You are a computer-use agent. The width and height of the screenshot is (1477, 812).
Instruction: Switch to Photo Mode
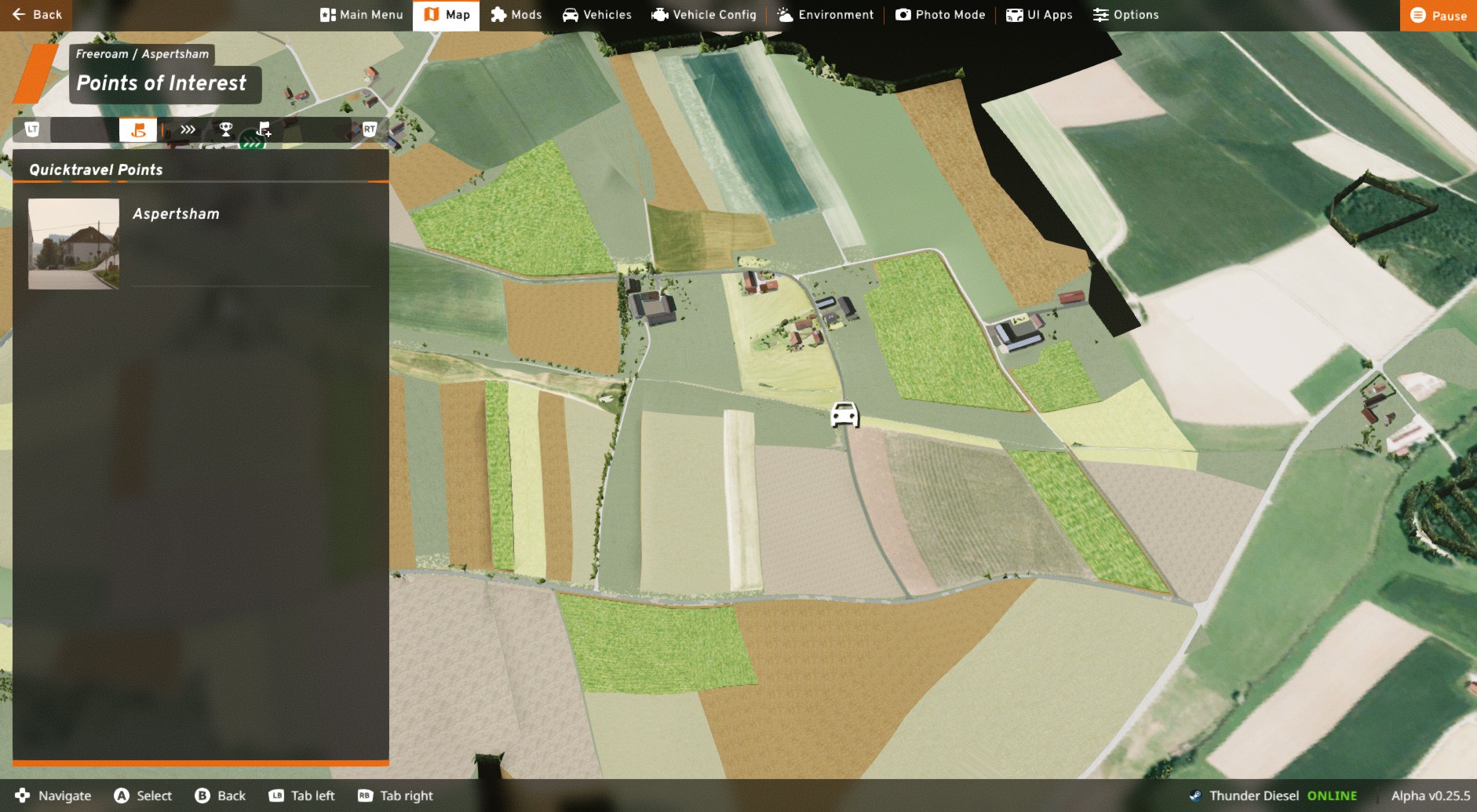(940, 15)
